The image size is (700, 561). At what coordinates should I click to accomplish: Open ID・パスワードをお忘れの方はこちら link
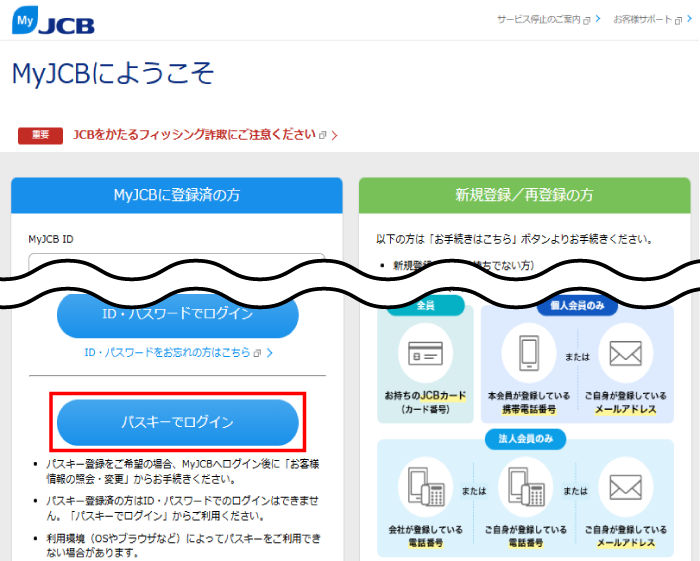point(172,353)
